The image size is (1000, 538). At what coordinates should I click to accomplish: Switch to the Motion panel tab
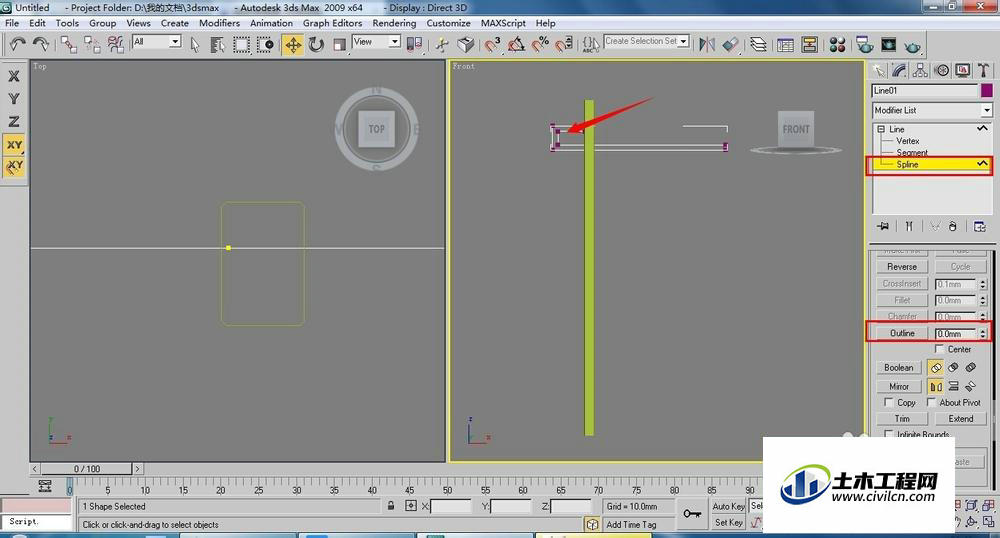(941, 70)
